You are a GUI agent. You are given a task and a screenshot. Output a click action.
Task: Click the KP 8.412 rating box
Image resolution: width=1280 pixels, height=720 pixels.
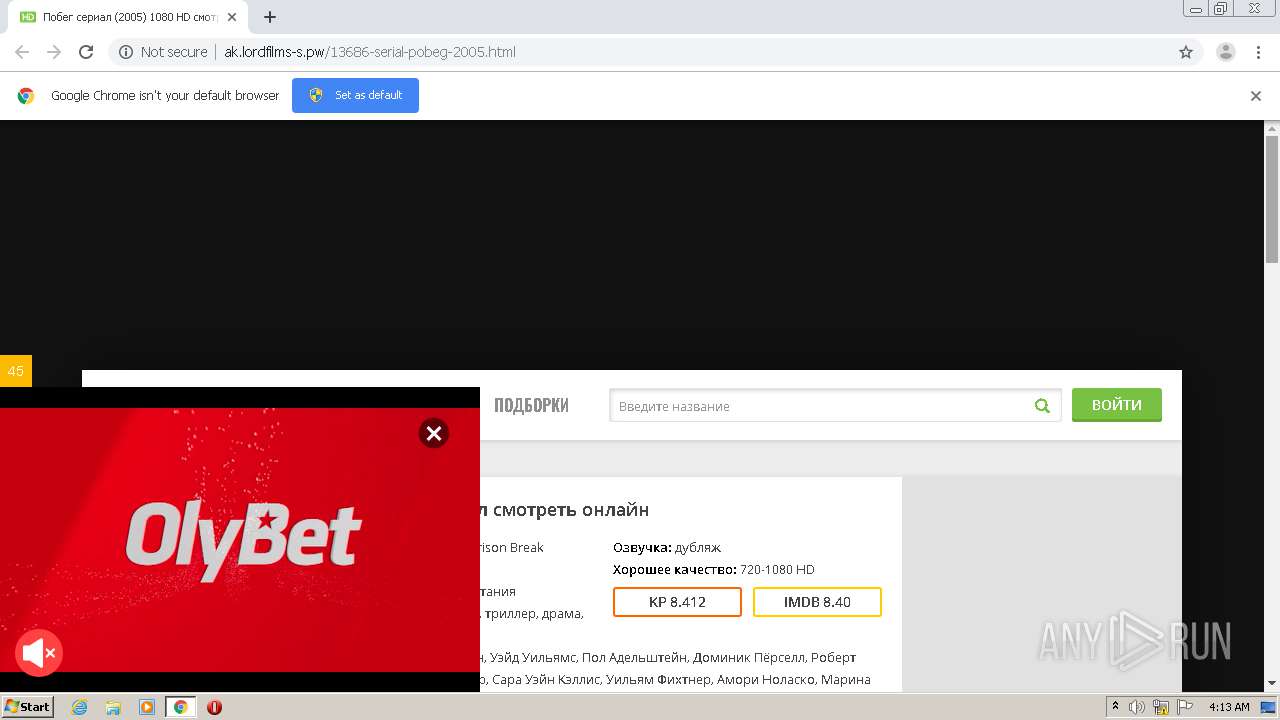pos(677,602)
